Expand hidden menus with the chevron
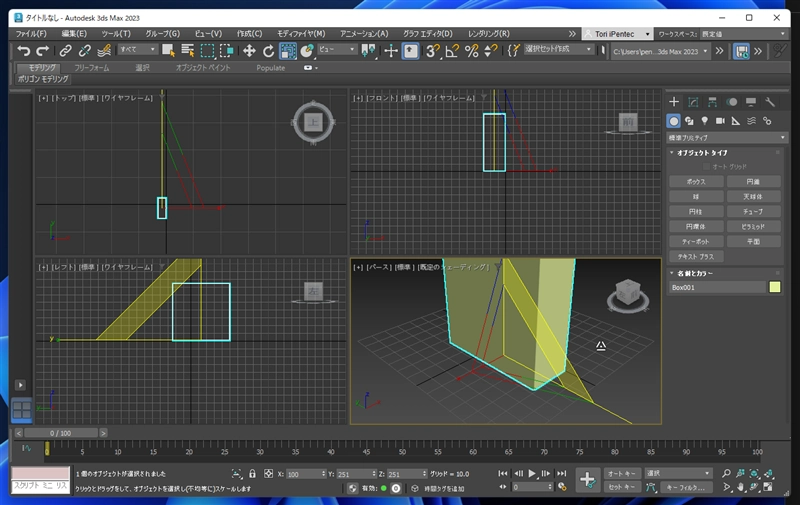Screen dimensions: 800x505 tap(572, 34)
